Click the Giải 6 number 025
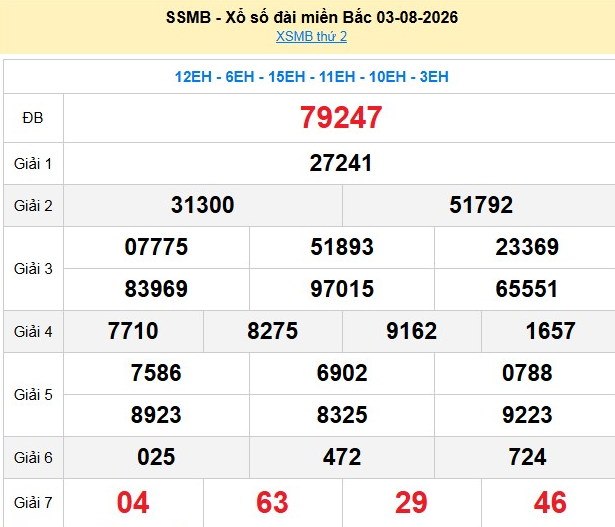This screenshot has height=527, width=615. click(156, 457)
